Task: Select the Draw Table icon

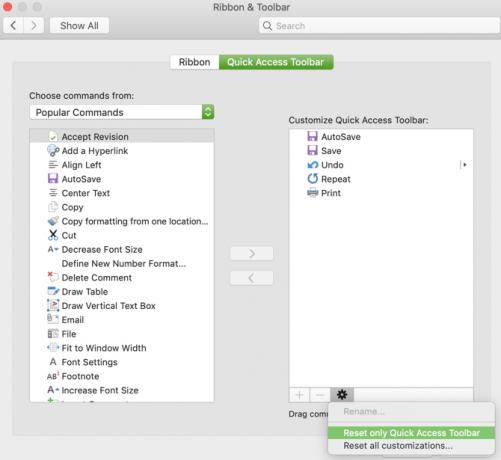Action: pyautogui.click(x=53, y=291)
